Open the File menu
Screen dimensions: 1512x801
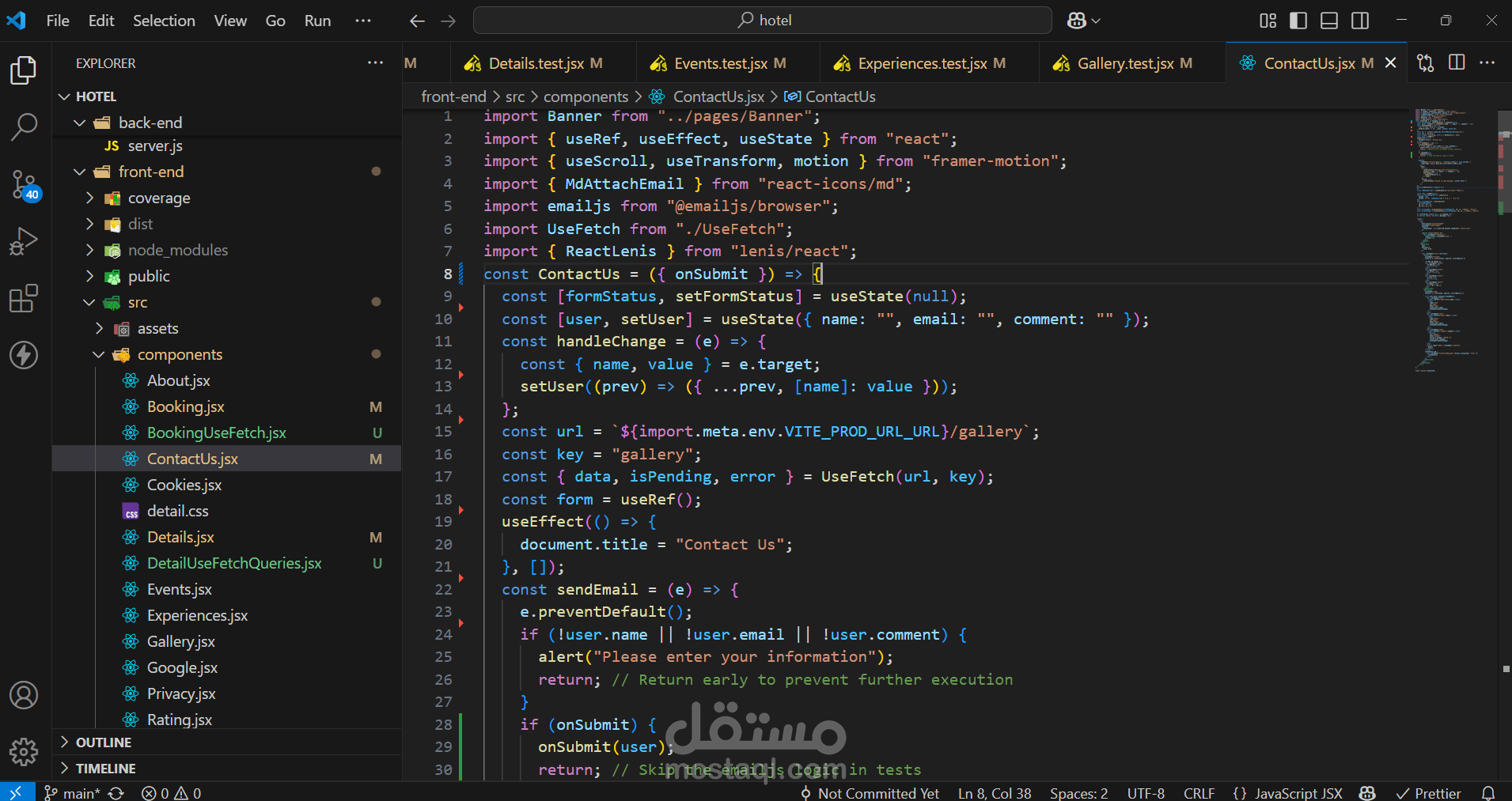point(58,21)
